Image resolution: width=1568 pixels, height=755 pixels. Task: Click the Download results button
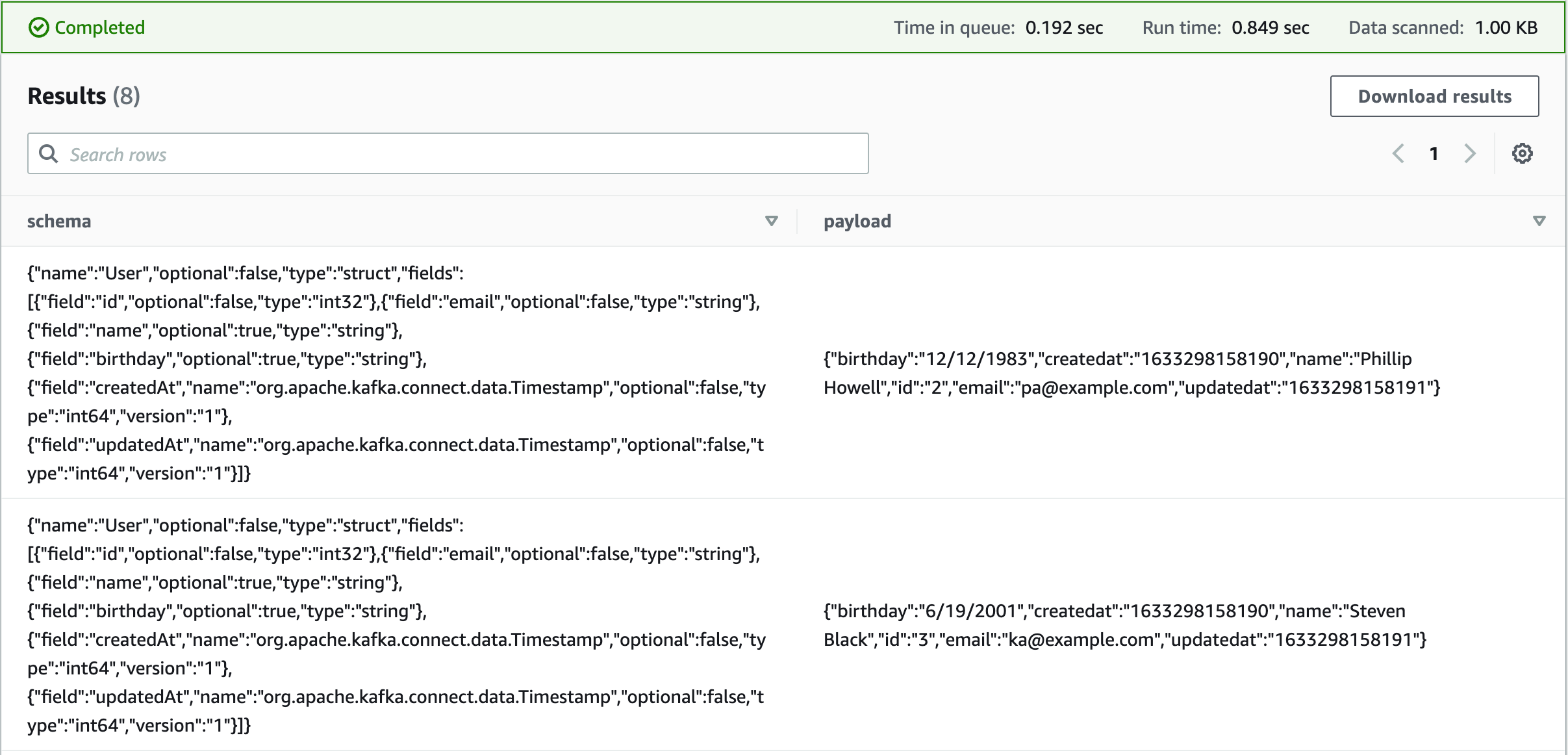pyautogui.click(x=1434, y=96)
